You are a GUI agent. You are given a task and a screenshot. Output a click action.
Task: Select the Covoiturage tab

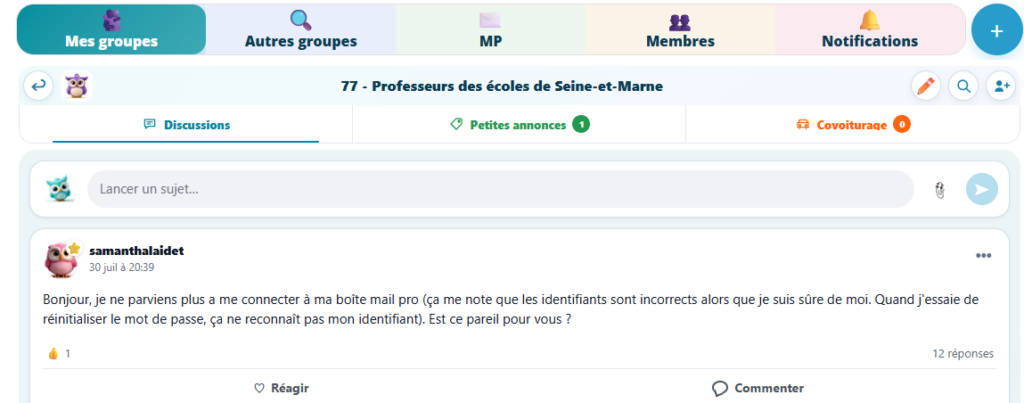coord(853,124)
